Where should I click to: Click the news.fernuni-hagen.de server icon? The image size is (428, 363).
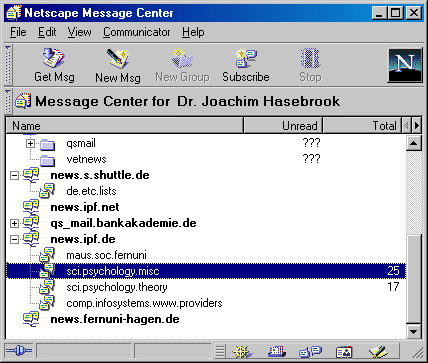coord(31,319)
